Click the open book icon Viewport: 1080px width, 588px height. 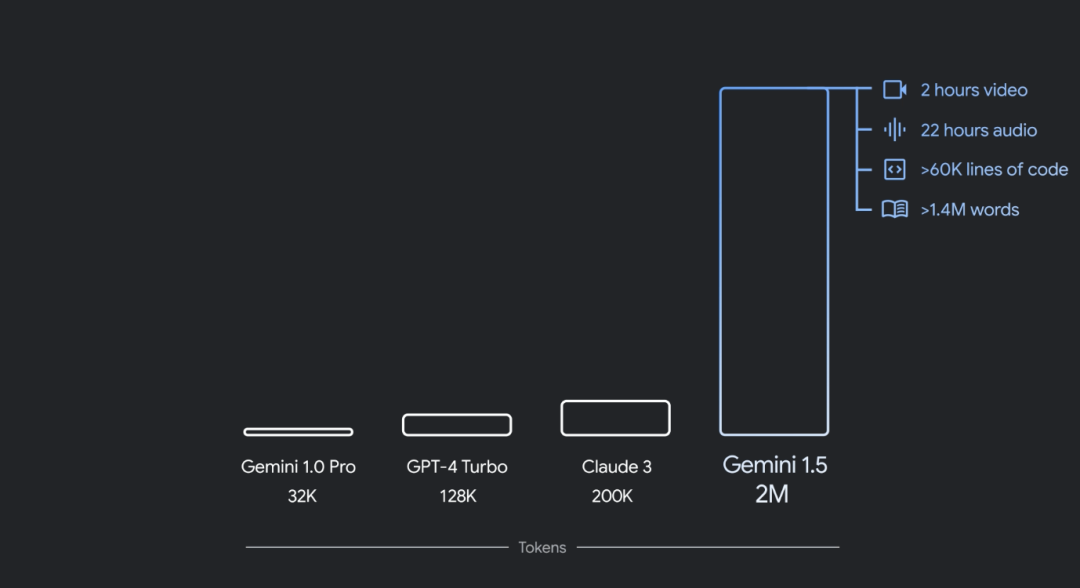894,209
